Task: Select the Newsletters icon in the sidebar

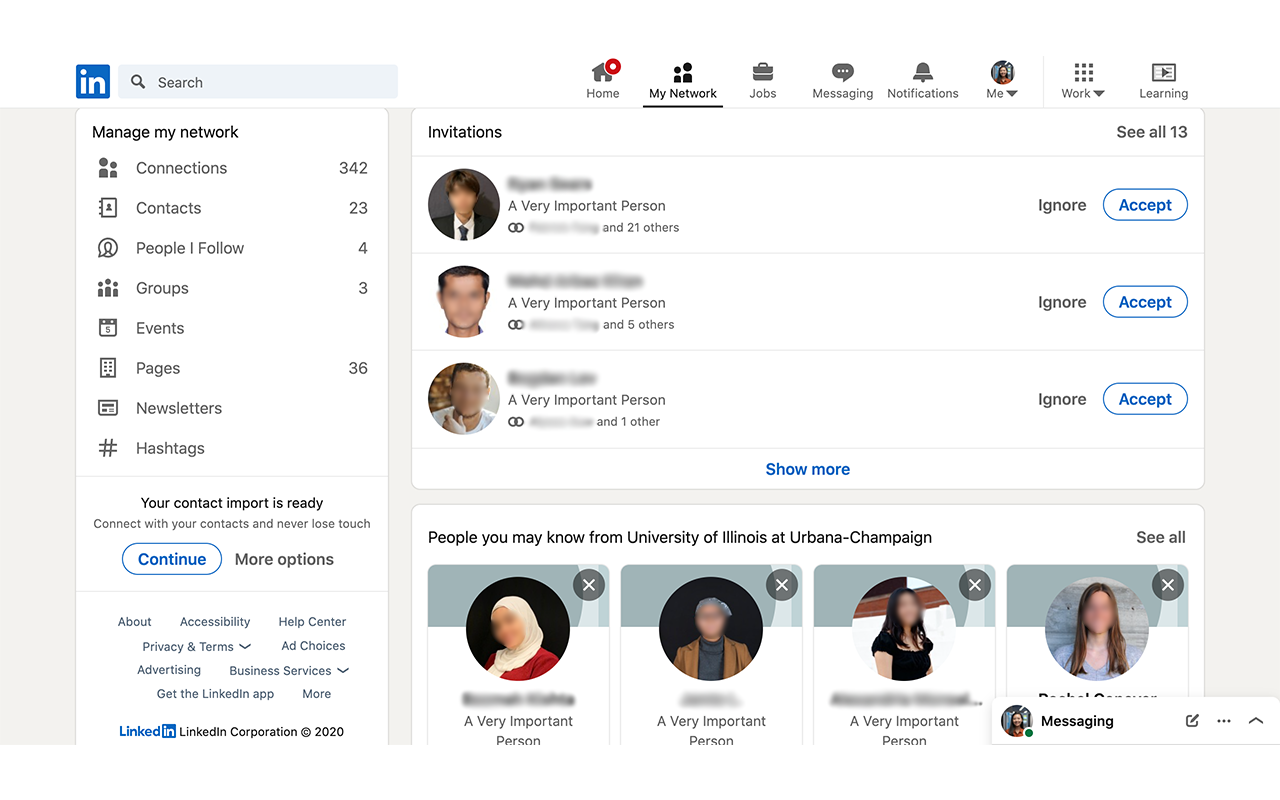Action: point(108,408)
